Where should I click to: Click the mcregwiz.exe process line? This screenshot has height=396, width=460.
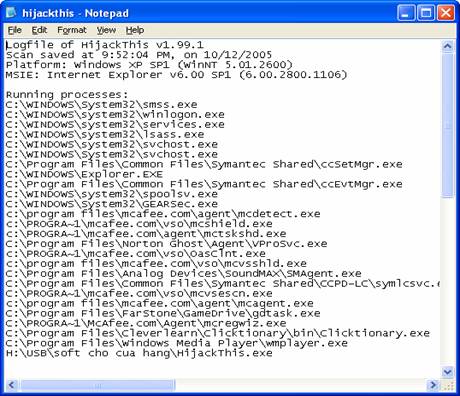pos(146,323)
